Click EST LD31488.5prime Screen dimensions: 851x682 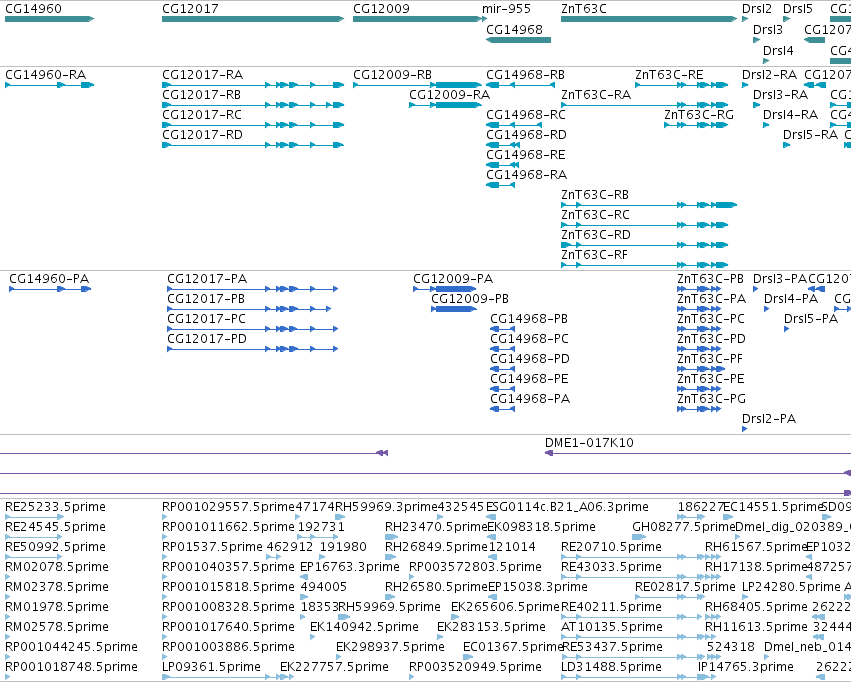point(611,667)
